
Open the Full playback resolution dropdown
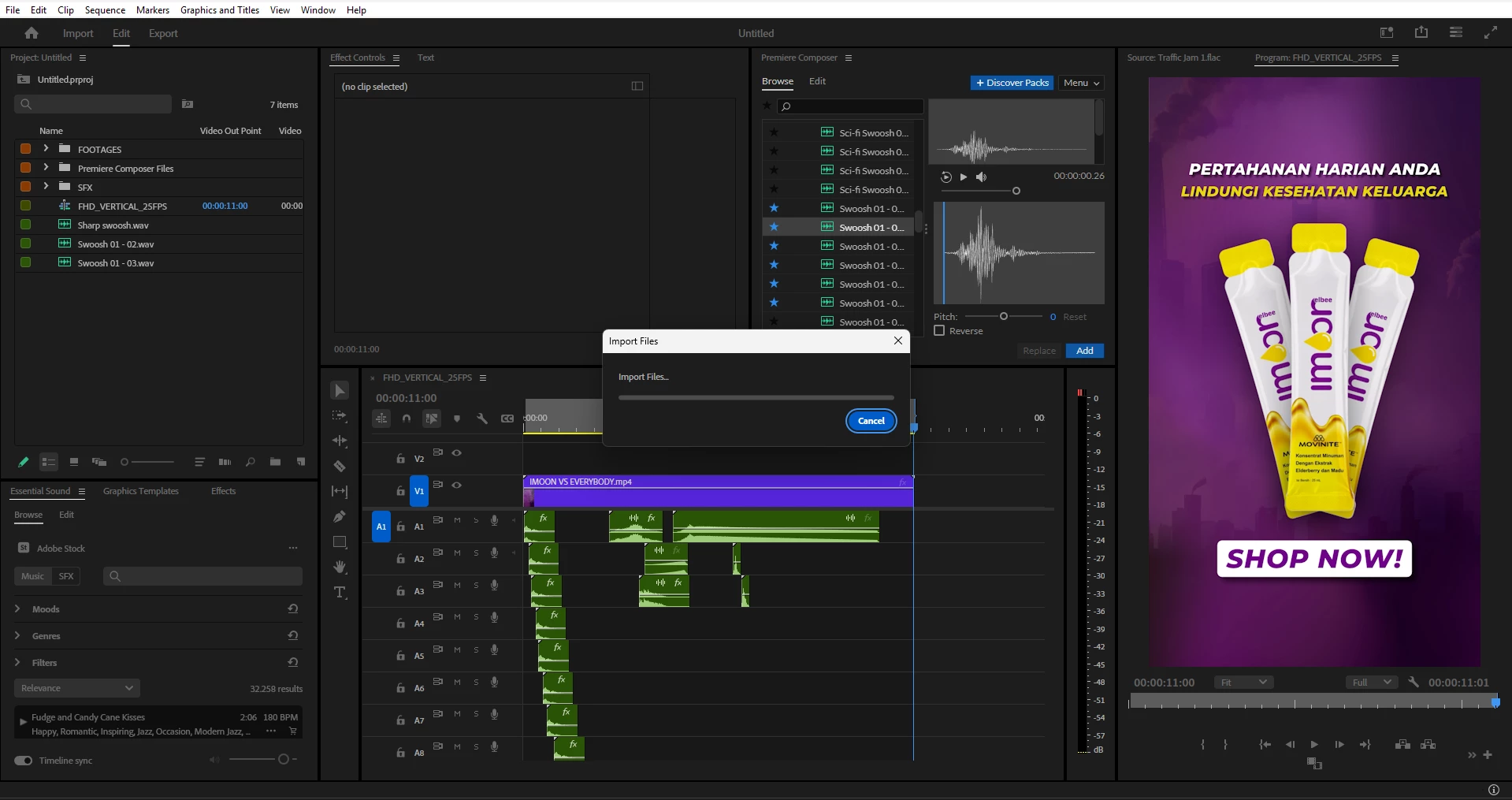tap(1372, 683)
